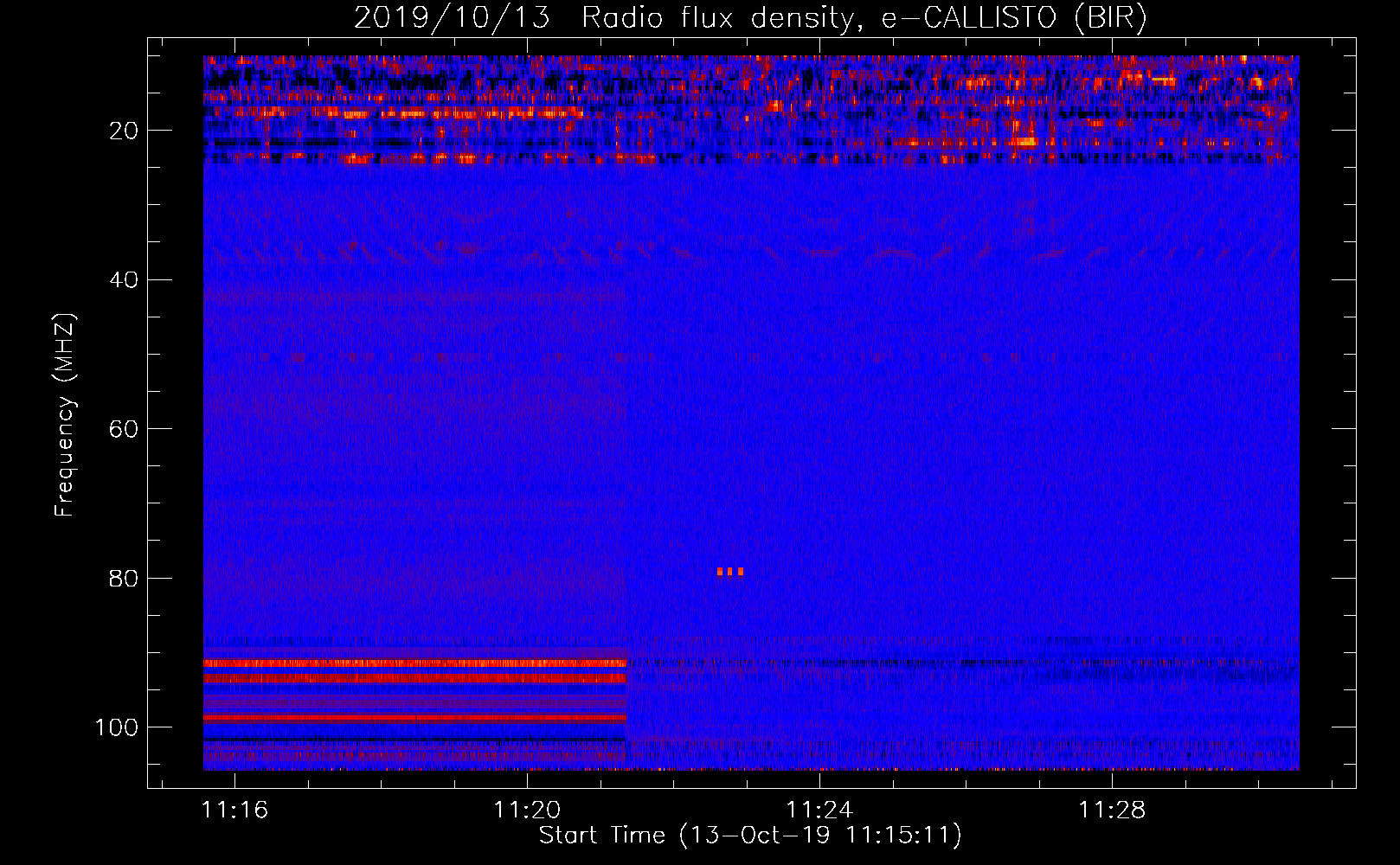The height and width of the screenshot is (865, 1400).
Task: Click the 20 frequency tick label
Action: click(125, 131)
